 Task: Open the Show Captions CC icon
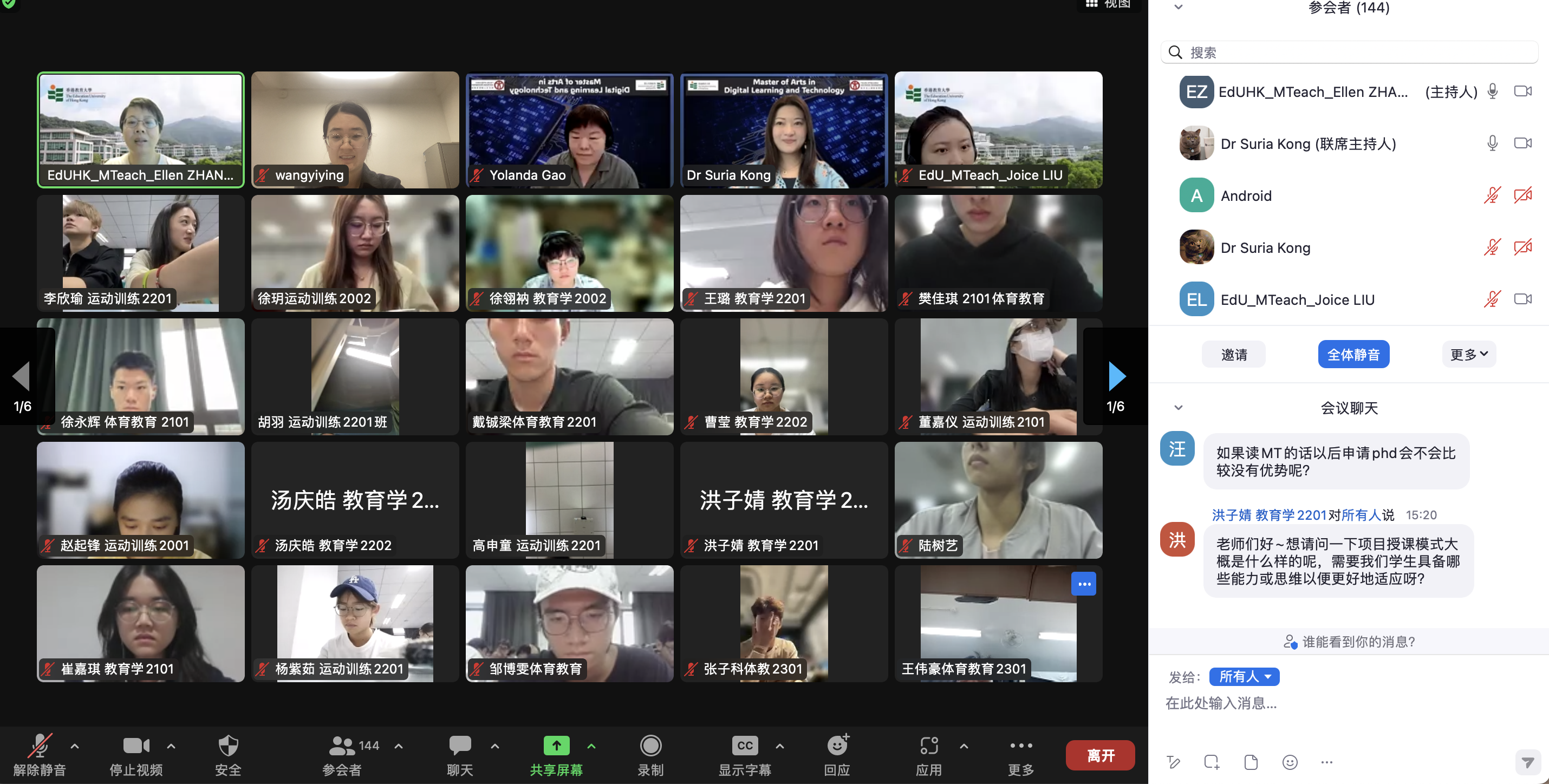[x=744, y=746]
